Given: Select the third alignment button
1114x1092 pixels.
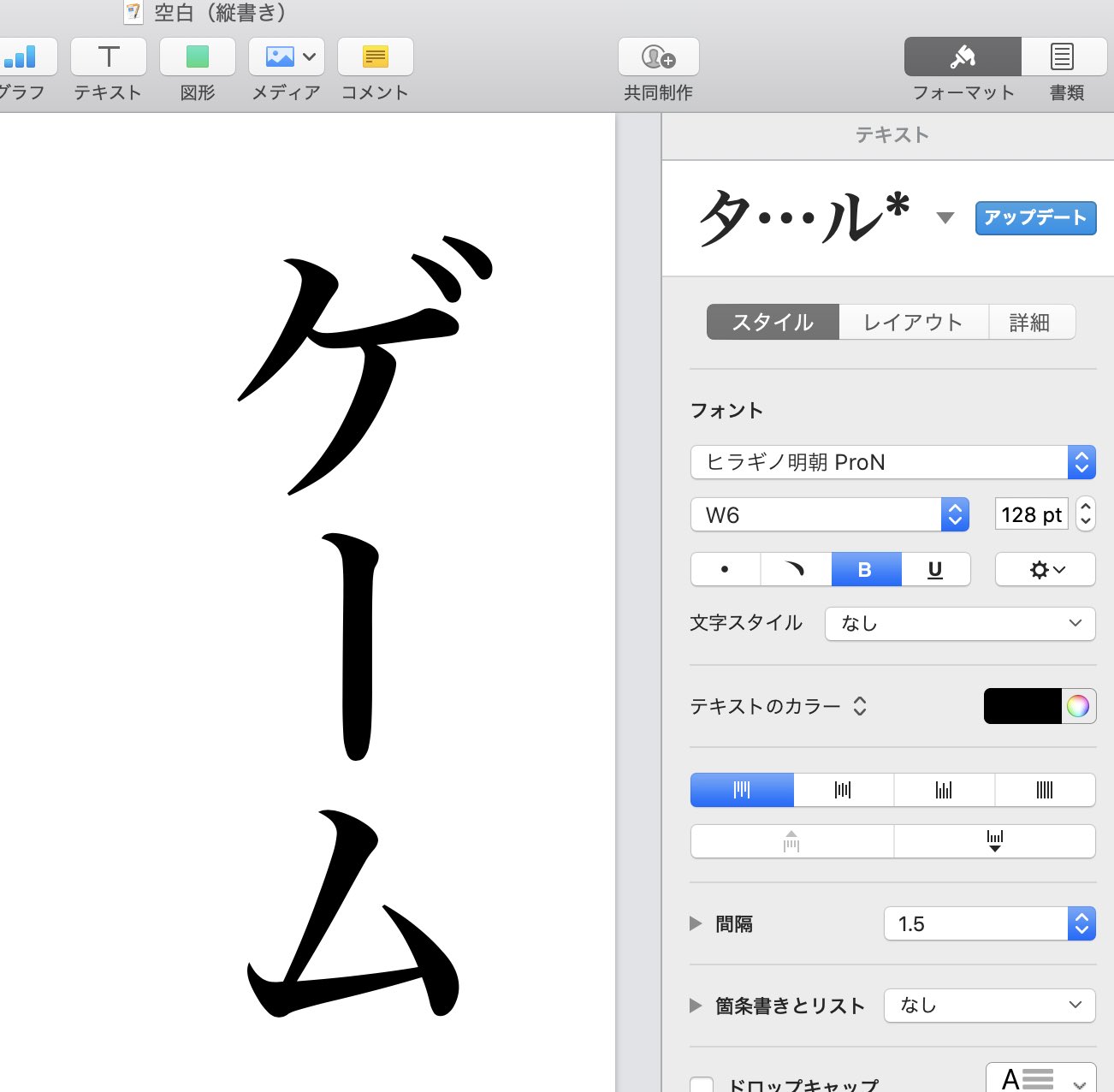Looking at the screenshot, I should 945,790.
